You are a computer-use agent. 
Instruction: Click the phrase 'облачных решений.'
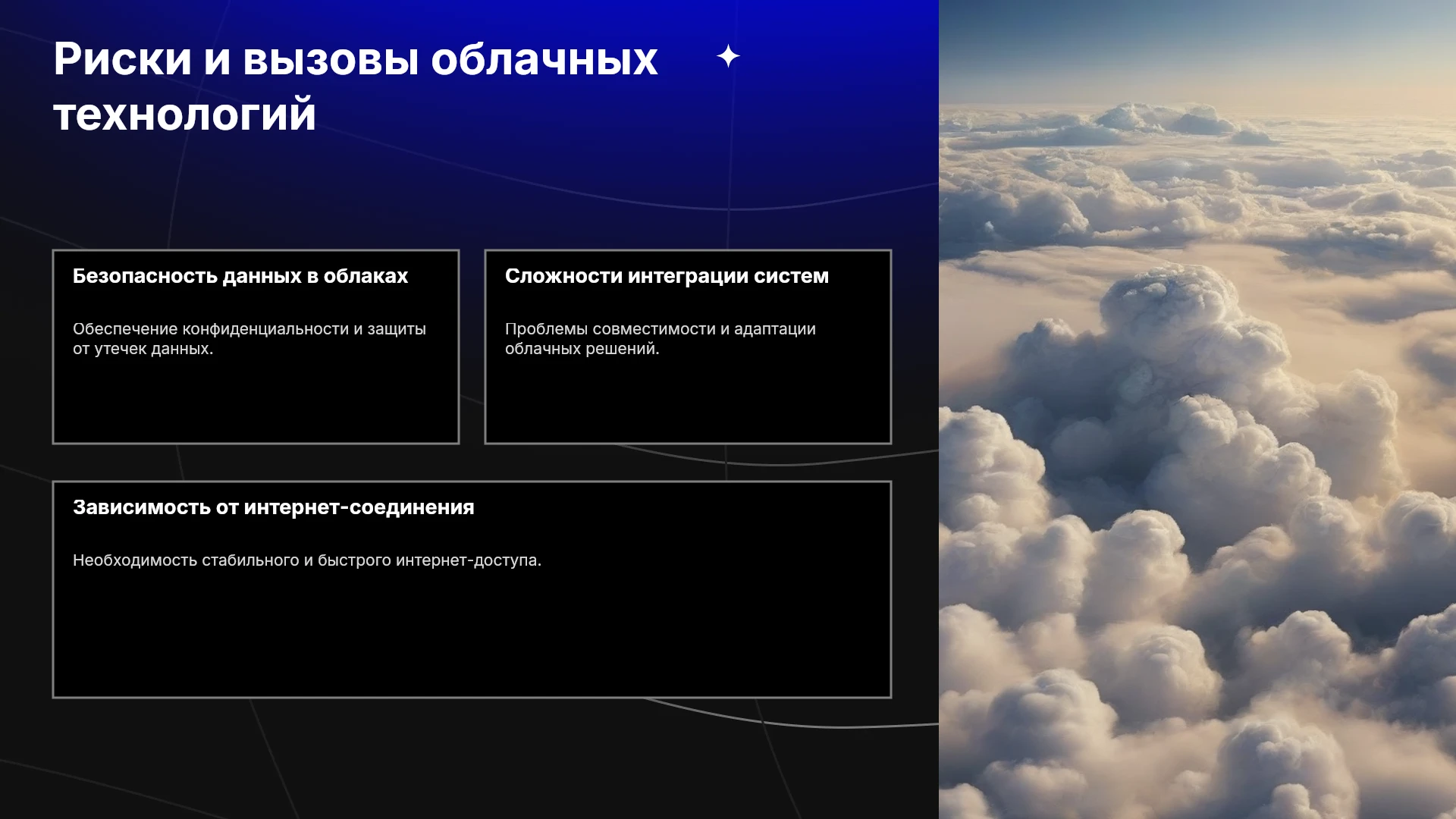582,349
